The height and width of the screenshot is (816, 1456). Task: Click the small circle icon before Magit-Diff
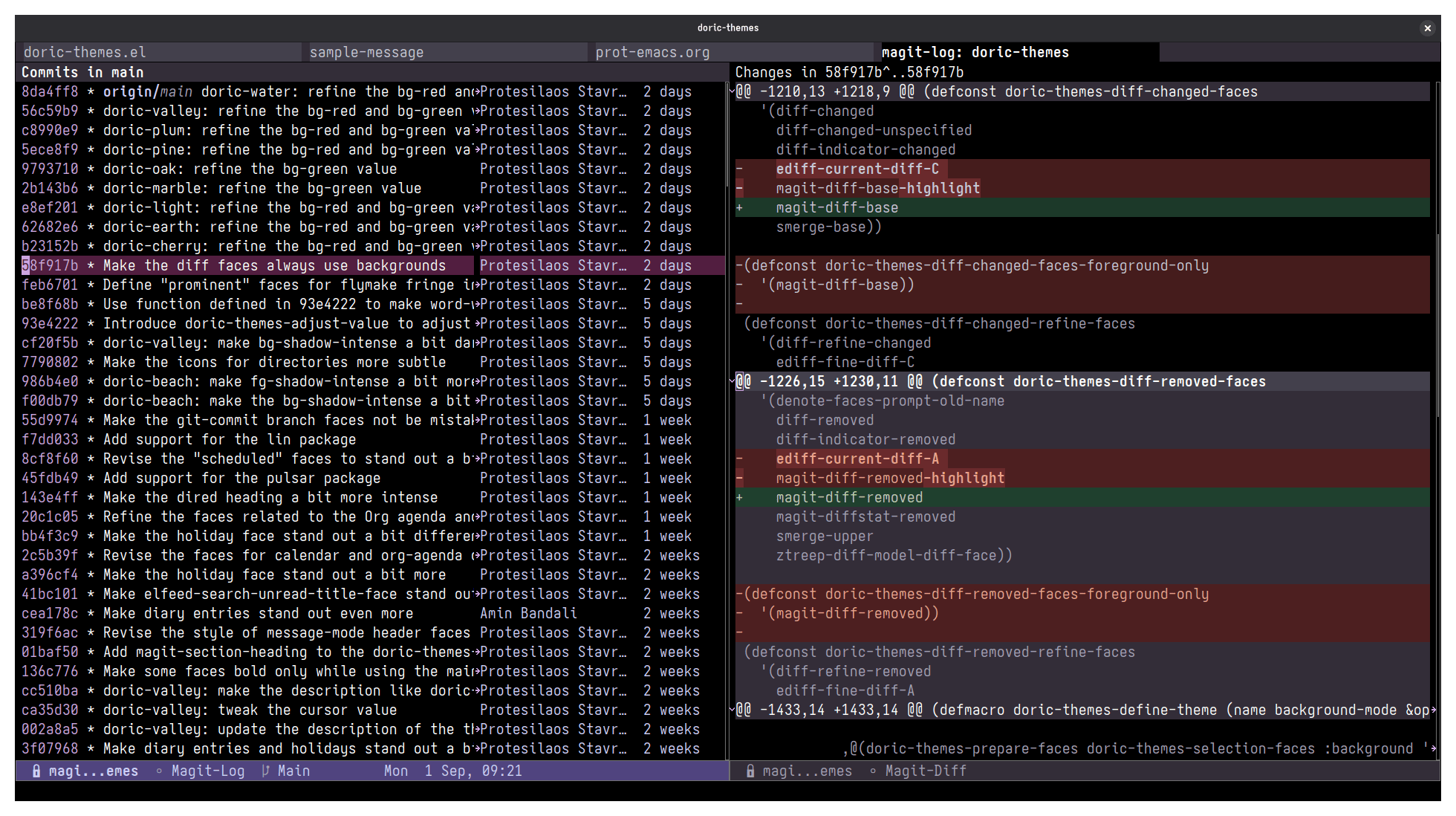click(873, 771)
